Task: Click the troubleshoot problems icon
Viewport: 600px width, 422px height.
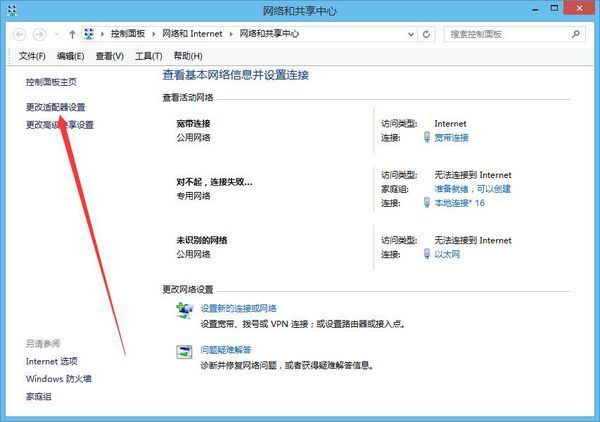Action: point(184,352)
